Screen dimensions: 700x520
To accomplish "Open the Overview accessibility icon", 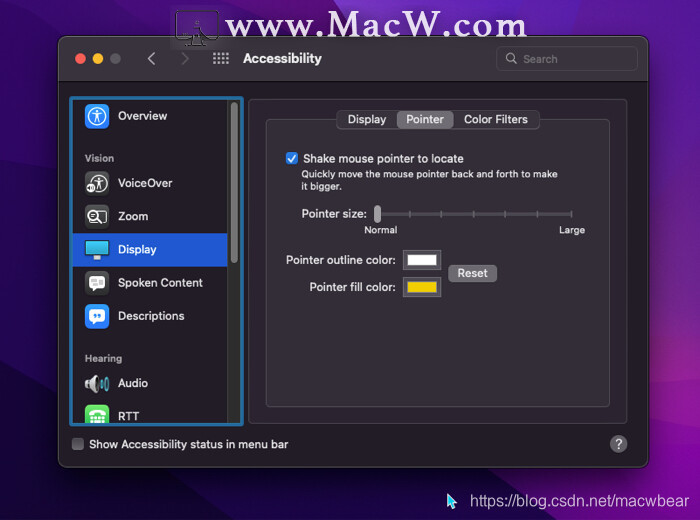I will (x=97, y=116).
